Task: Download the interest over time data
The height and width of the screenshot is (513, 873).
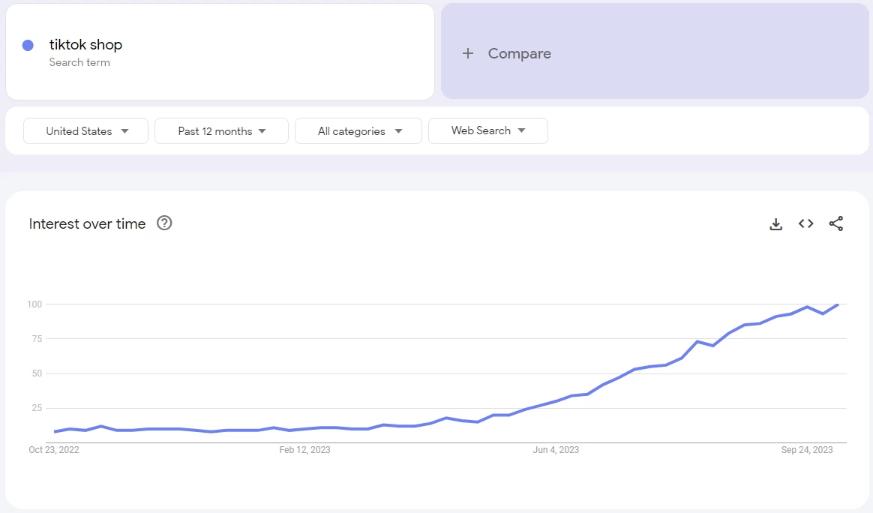Action: point(776,224)
